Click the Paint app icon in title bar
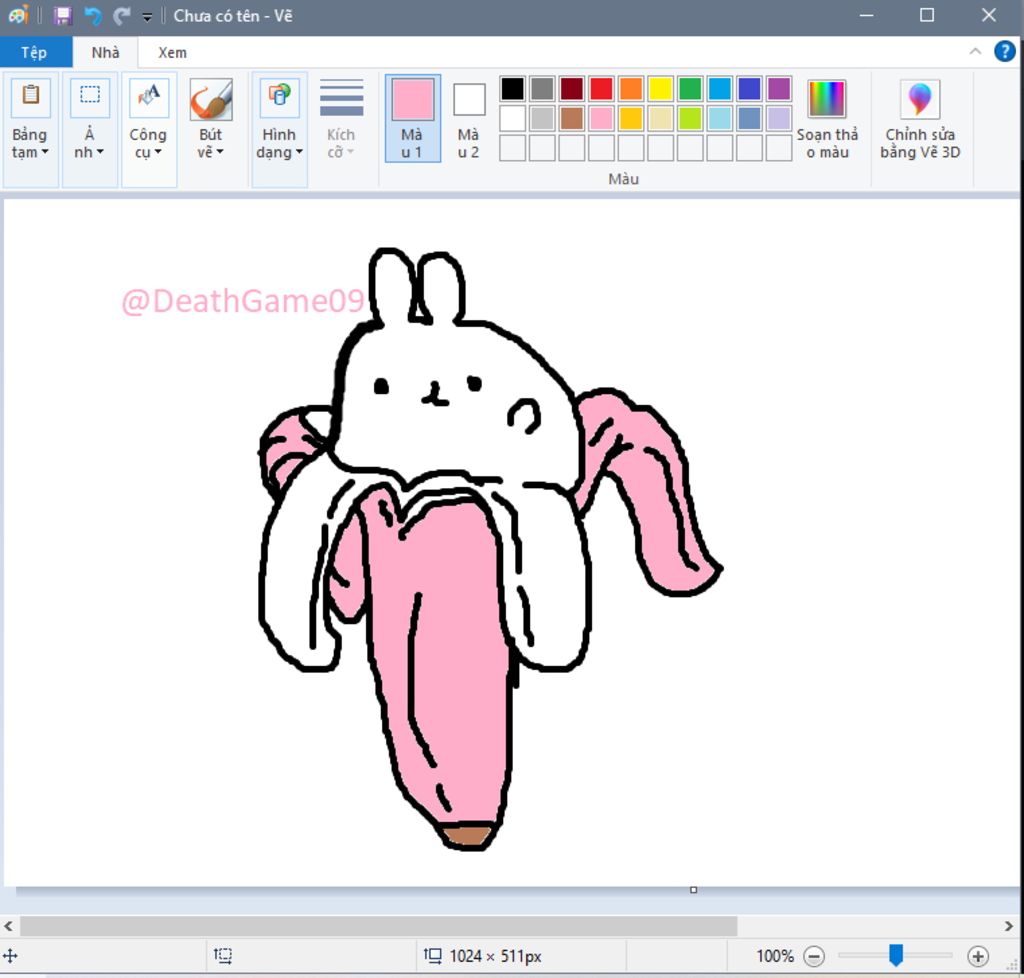 click(x=18, y=15)
